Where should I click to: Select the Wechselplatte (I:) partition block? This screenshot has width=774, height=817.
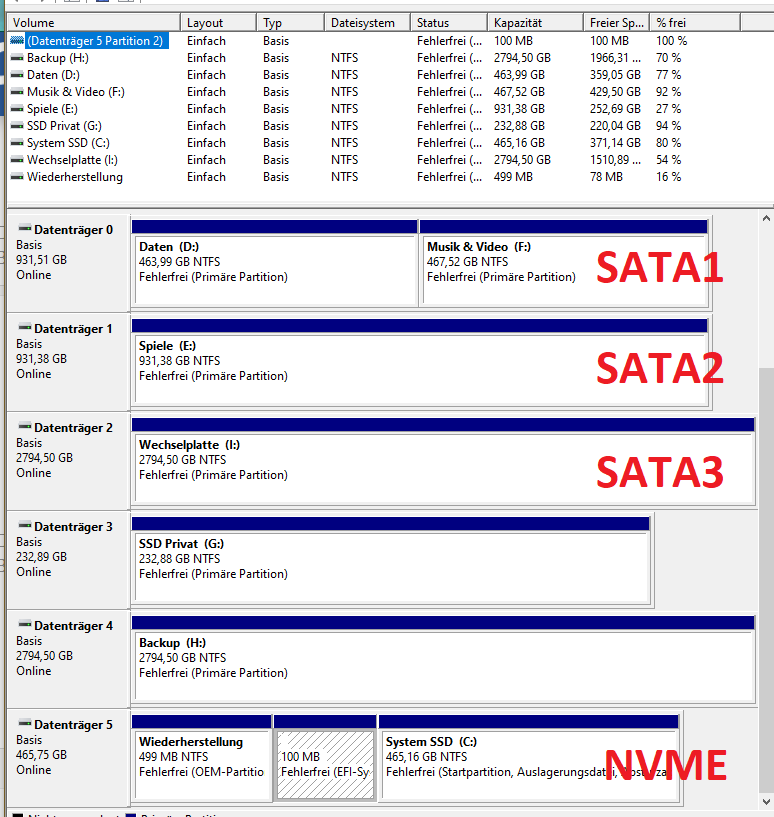443,461
